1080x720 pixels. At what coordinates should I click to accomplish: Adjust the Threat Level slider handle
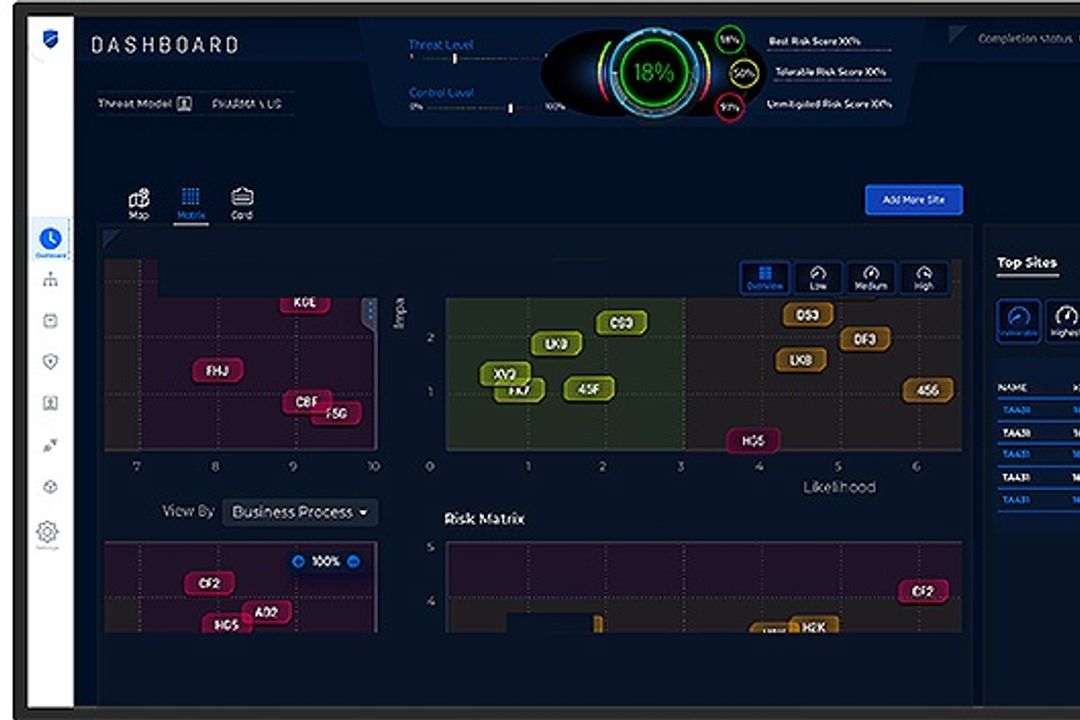(455, 59)
